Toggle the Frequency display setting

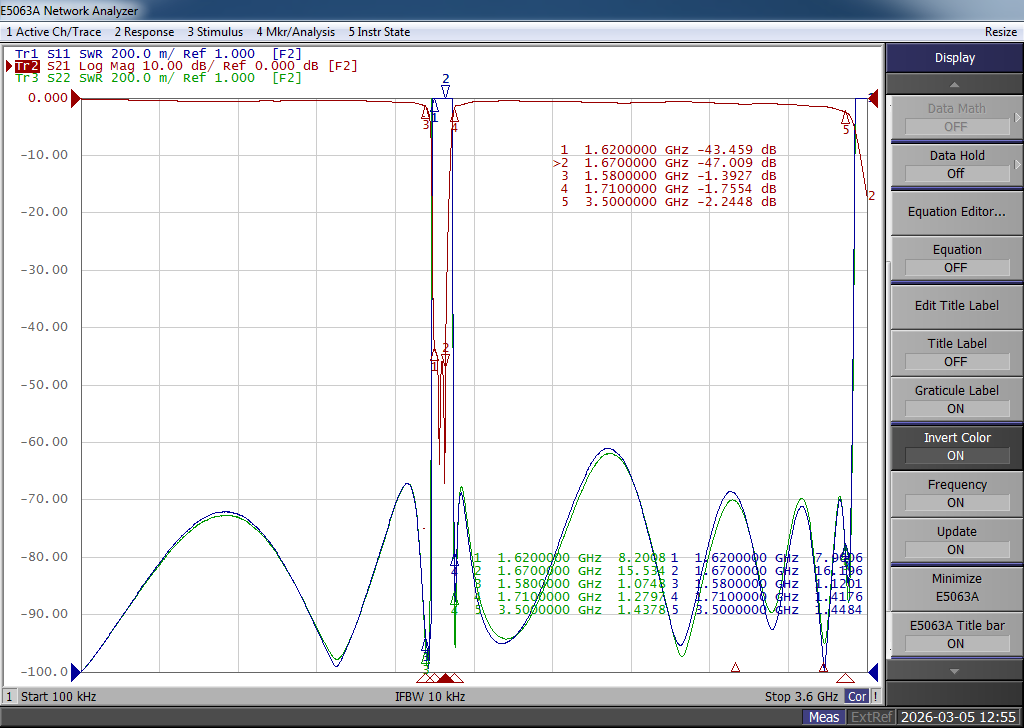point(955,493)
